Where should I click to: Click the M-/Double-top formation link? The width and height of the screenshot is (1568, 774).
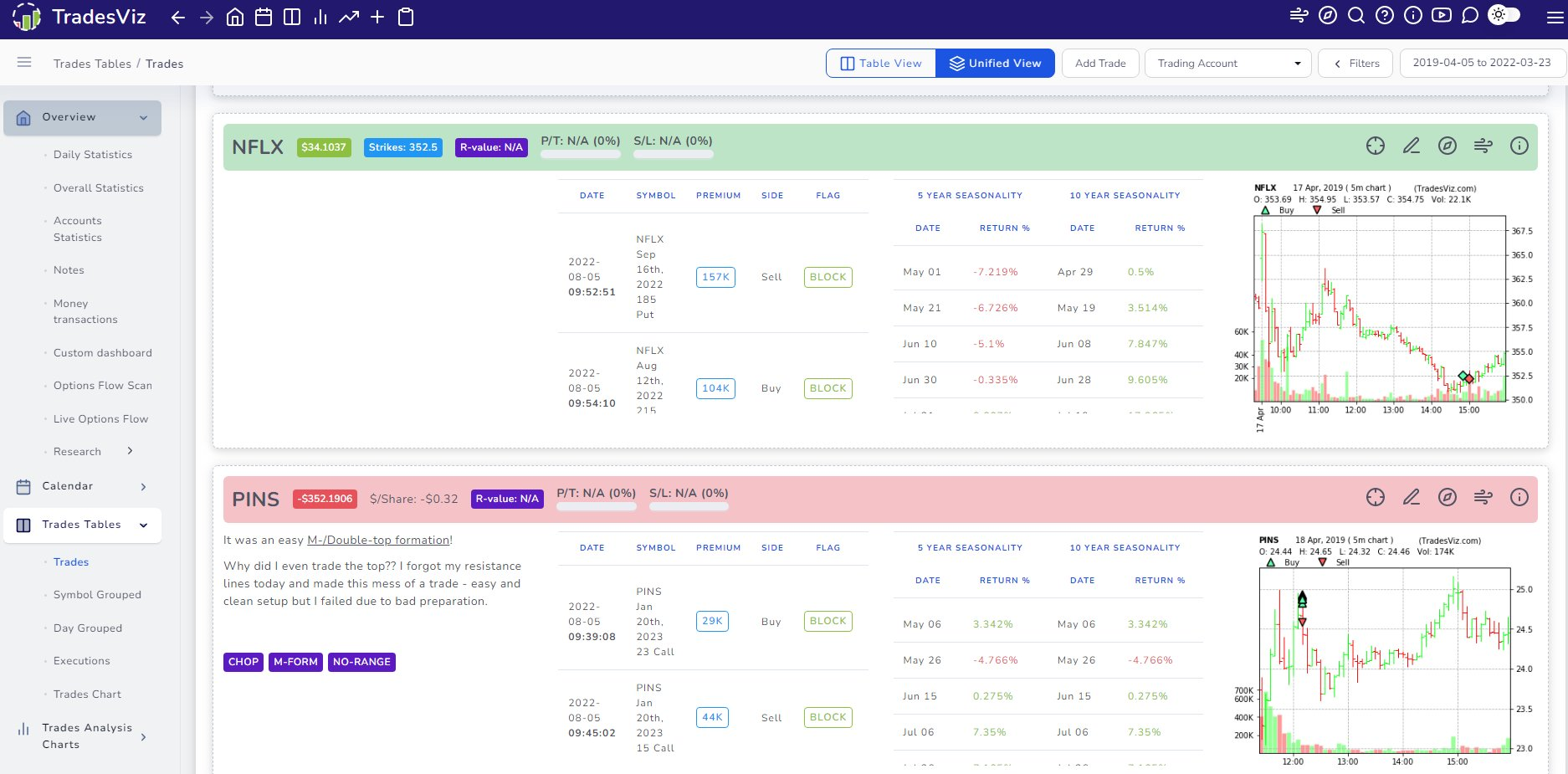pos(378,541)
